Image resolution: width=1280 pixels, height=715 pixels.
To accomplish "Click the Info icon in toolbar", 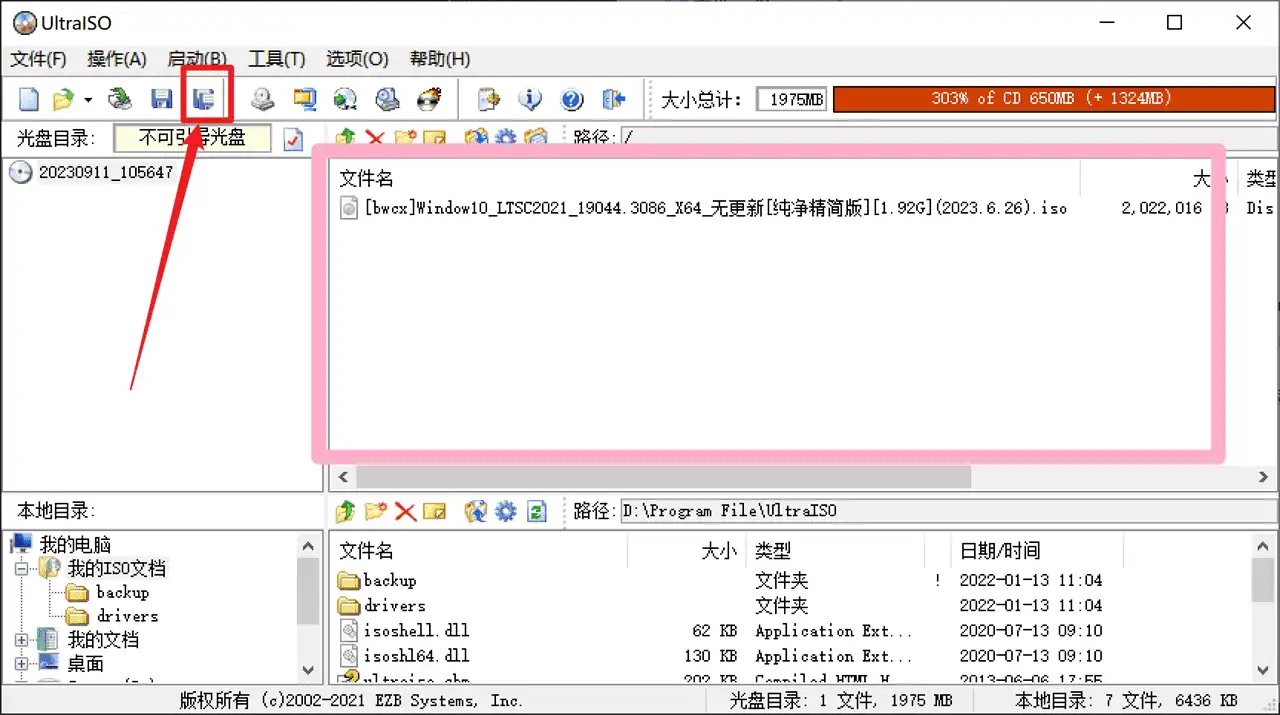I will (x=529, y=99).
